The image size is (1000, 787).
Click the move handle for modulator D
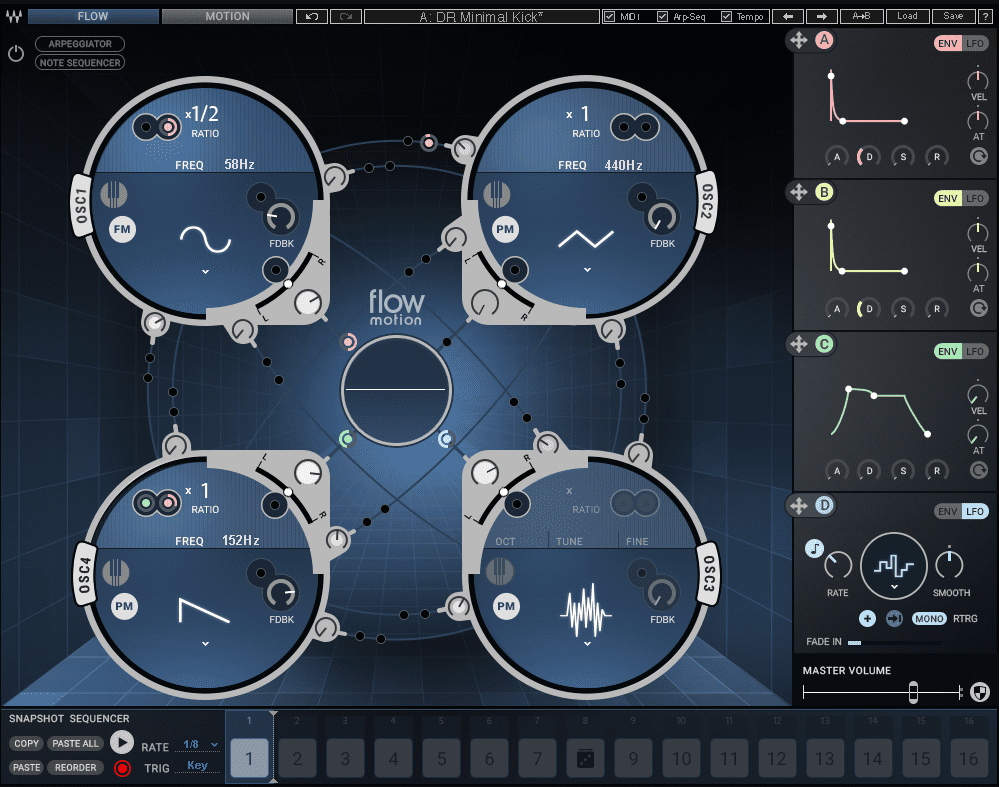coord(798,506)
